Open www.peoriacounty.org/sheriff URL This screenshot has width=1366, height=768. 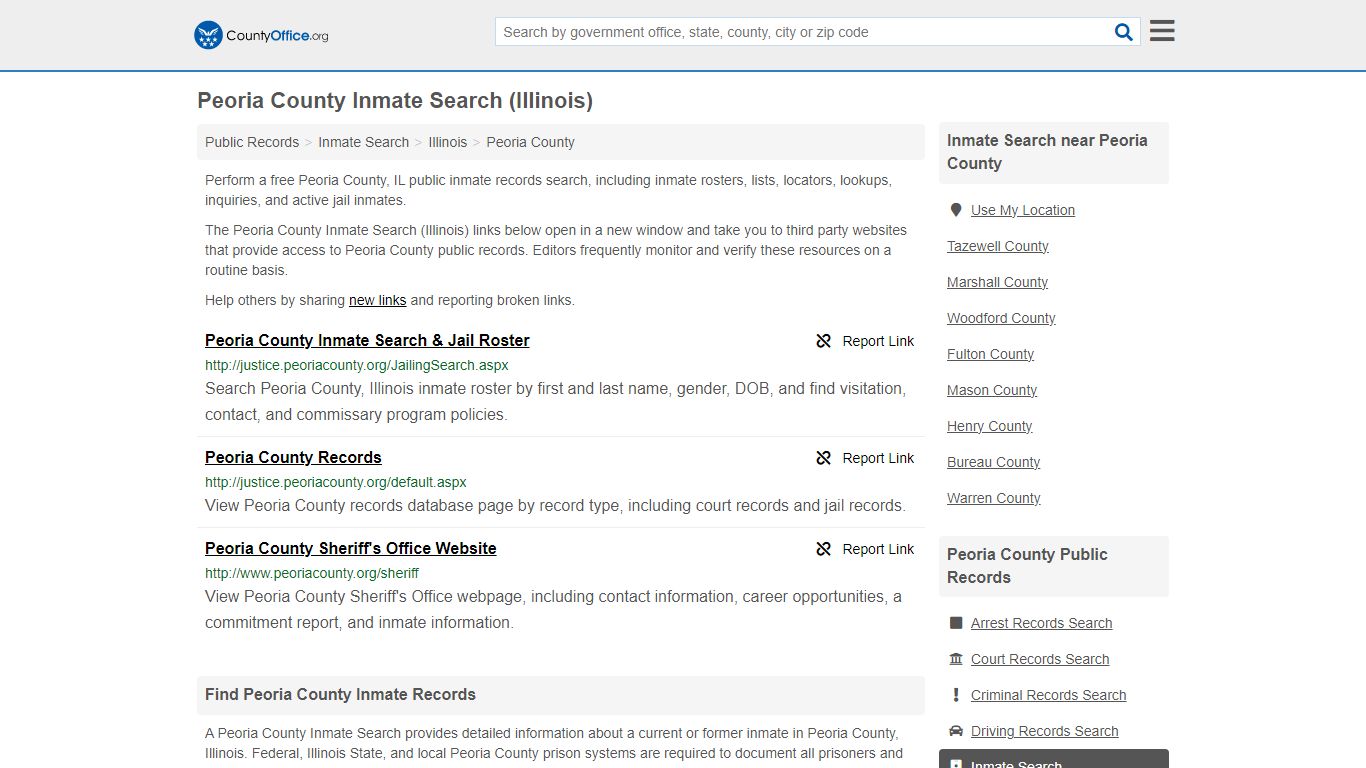tap(312, 573)
